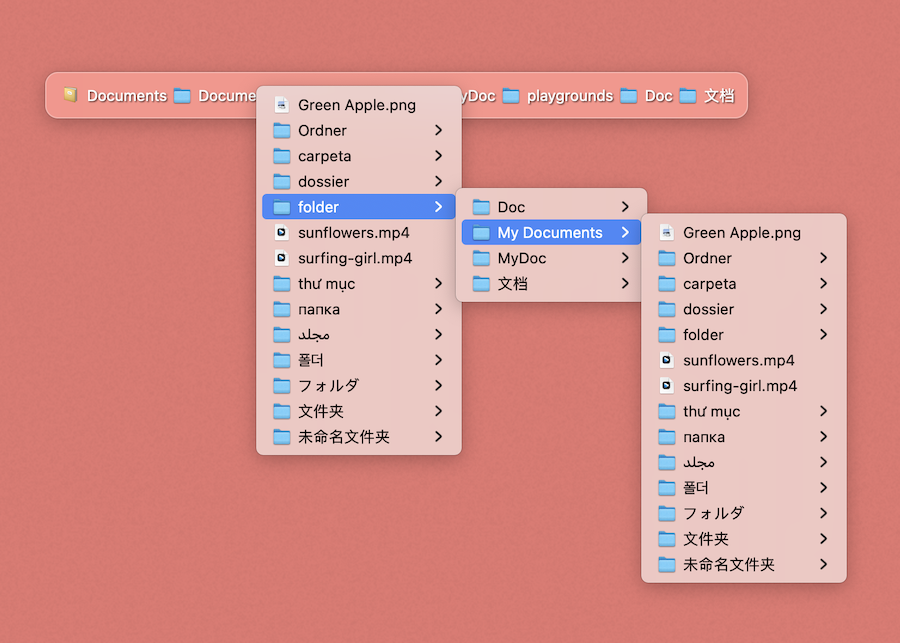Click the Ordner folder icon in rightmost submenu
Image resolution: width=900 pixels, height=643 pixels.
coord(667,258)
